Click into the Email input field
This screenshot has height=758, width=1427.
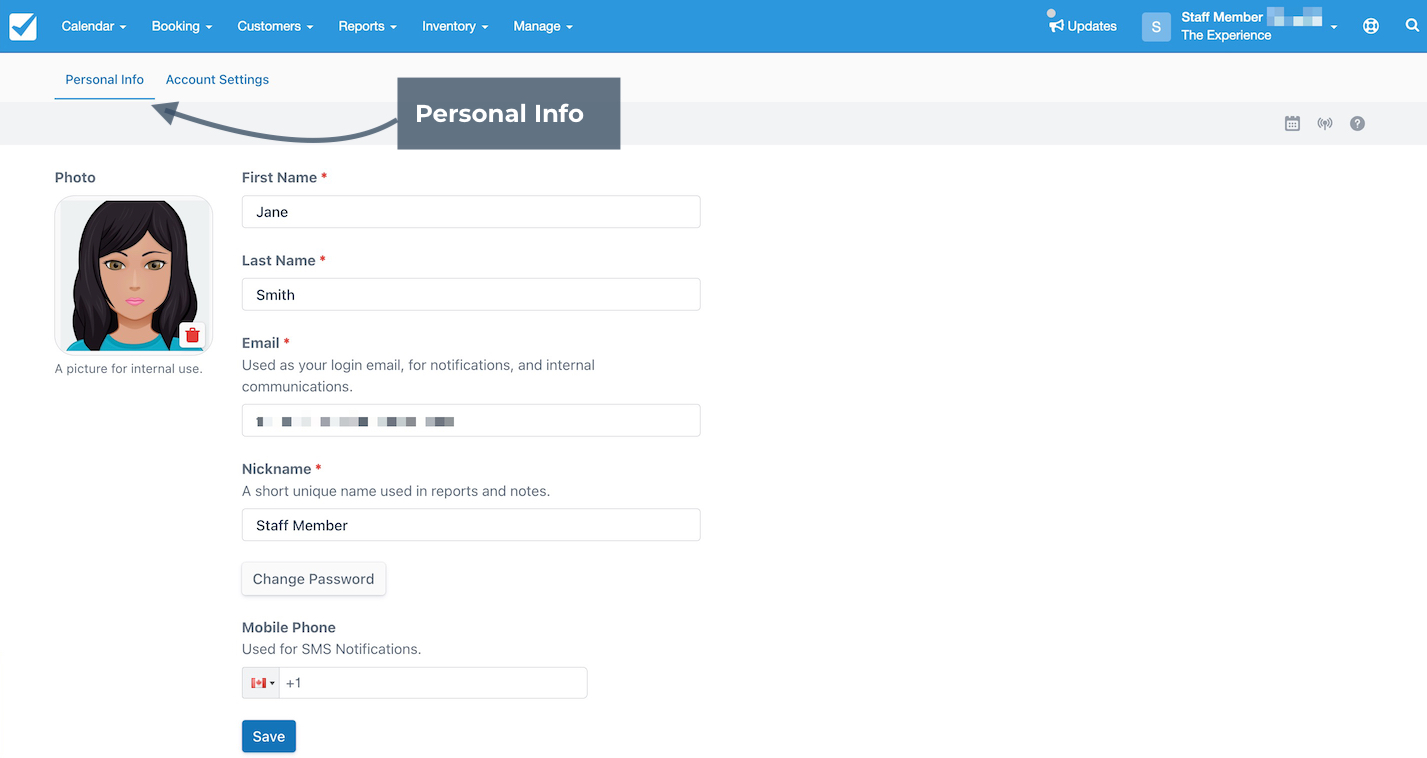click(471, 421)
